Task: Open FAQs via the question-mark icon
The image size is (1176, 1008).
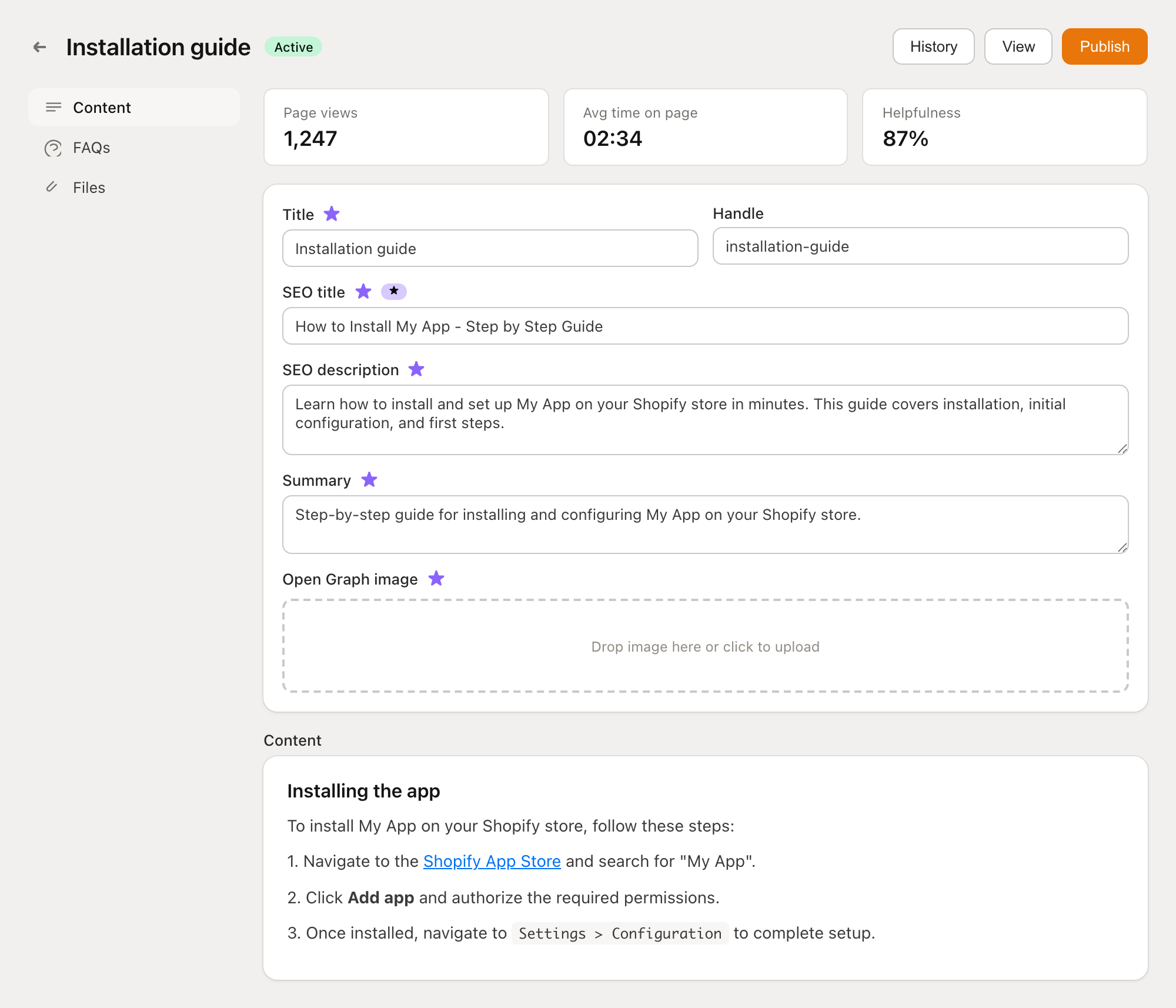Action: point(53,148)
